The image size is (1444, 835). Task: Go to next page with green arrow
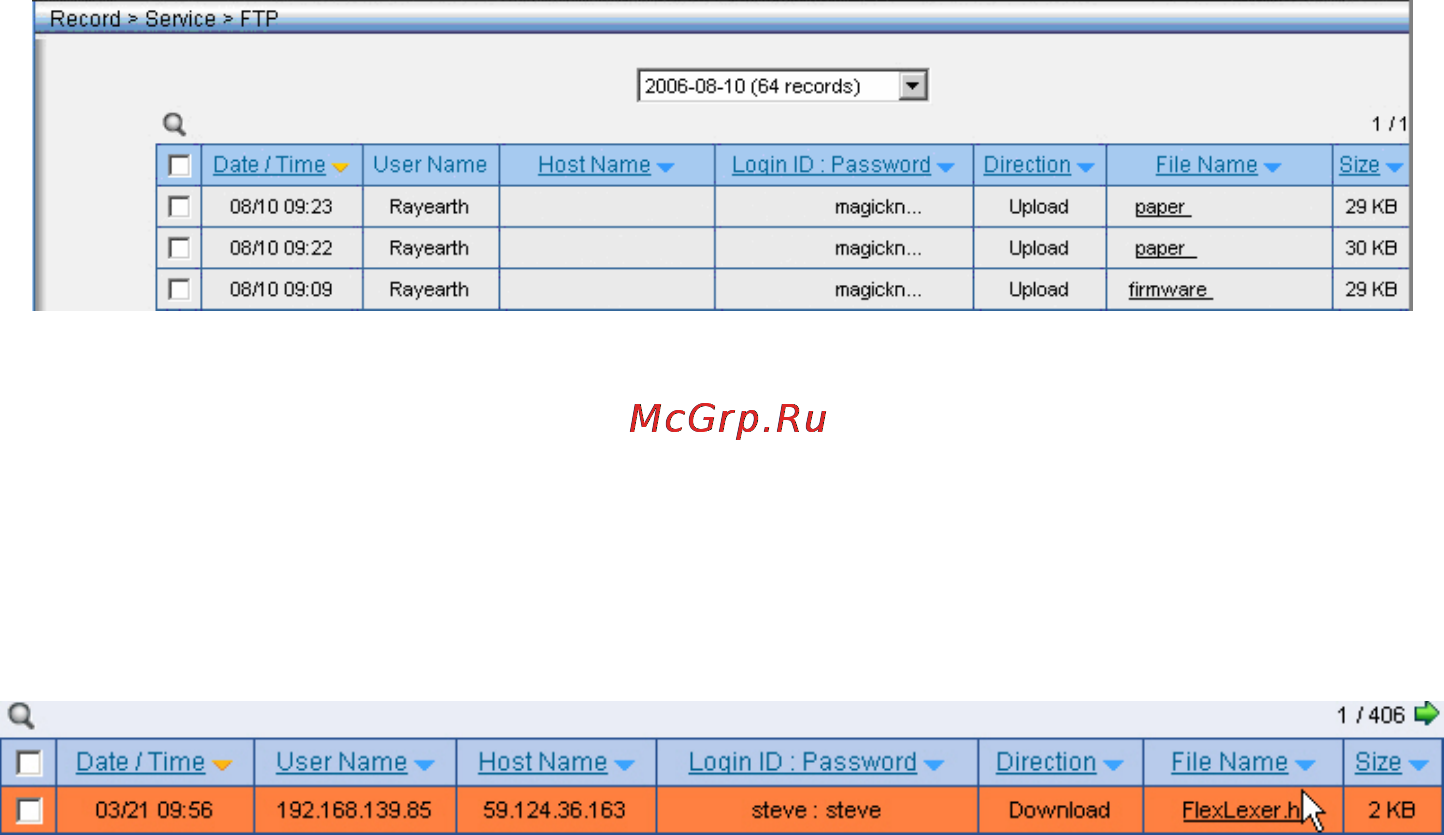coord(1426,714)
